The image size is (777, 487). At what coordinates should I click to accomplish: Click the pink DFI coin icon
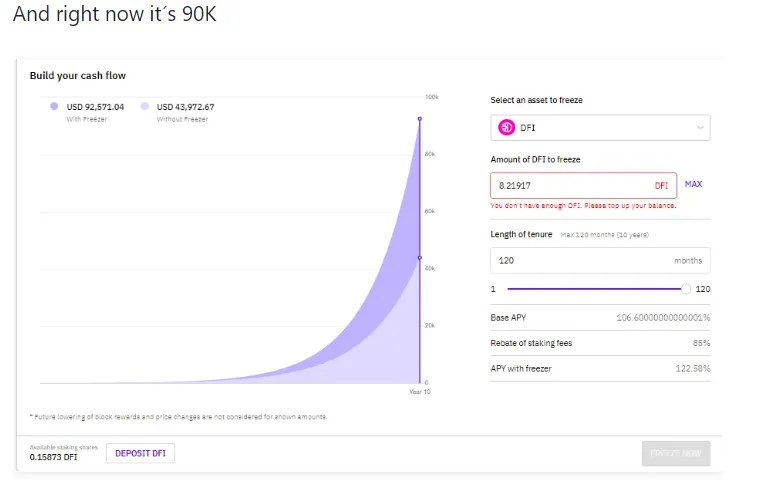point(506,127)
